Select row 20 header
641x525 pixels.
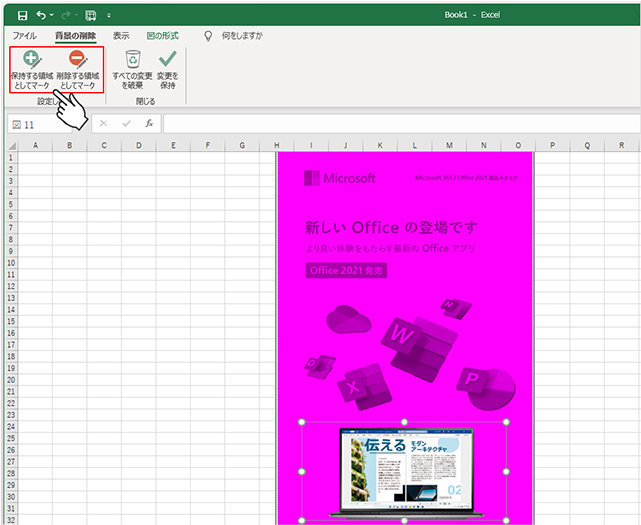pos(11,380)
